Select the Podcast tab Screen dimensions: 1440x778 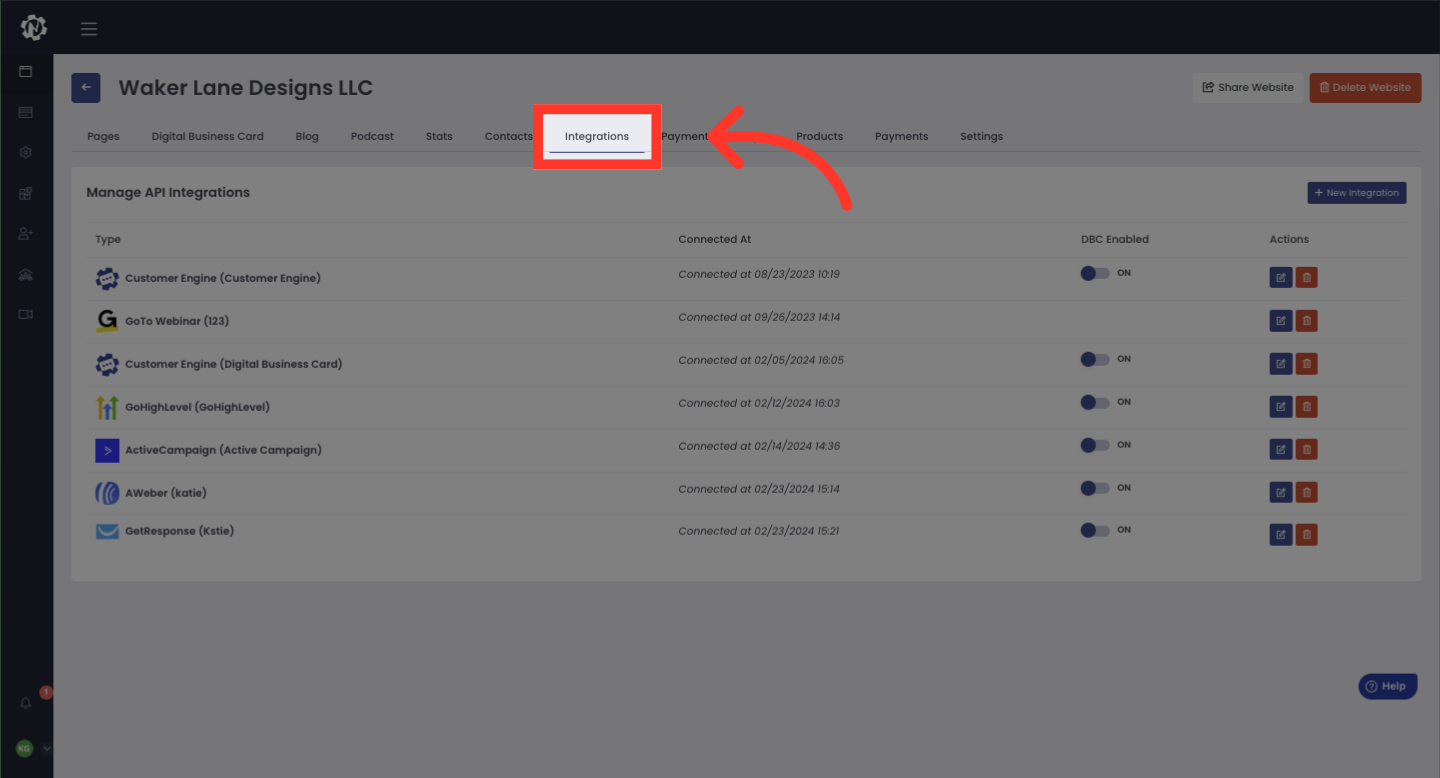point(372,136)
